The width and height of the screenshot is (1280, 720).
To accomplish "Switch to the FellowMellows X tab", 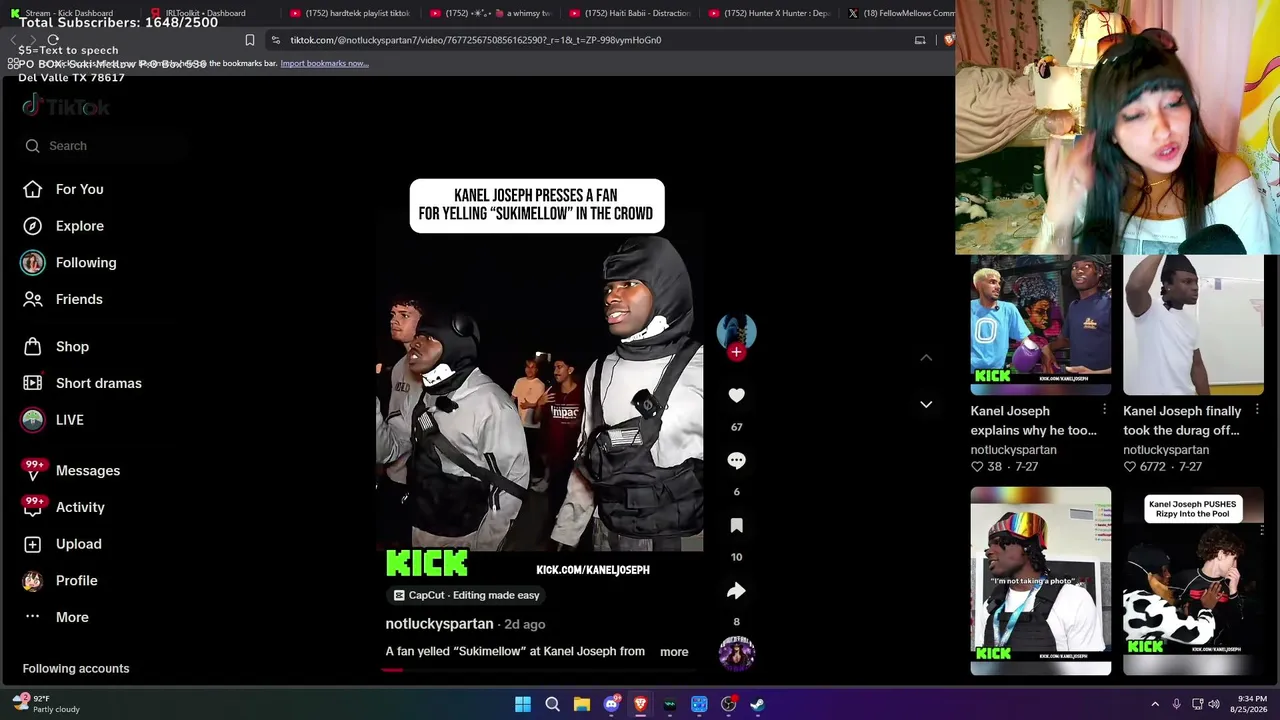I will click(900, 13).
